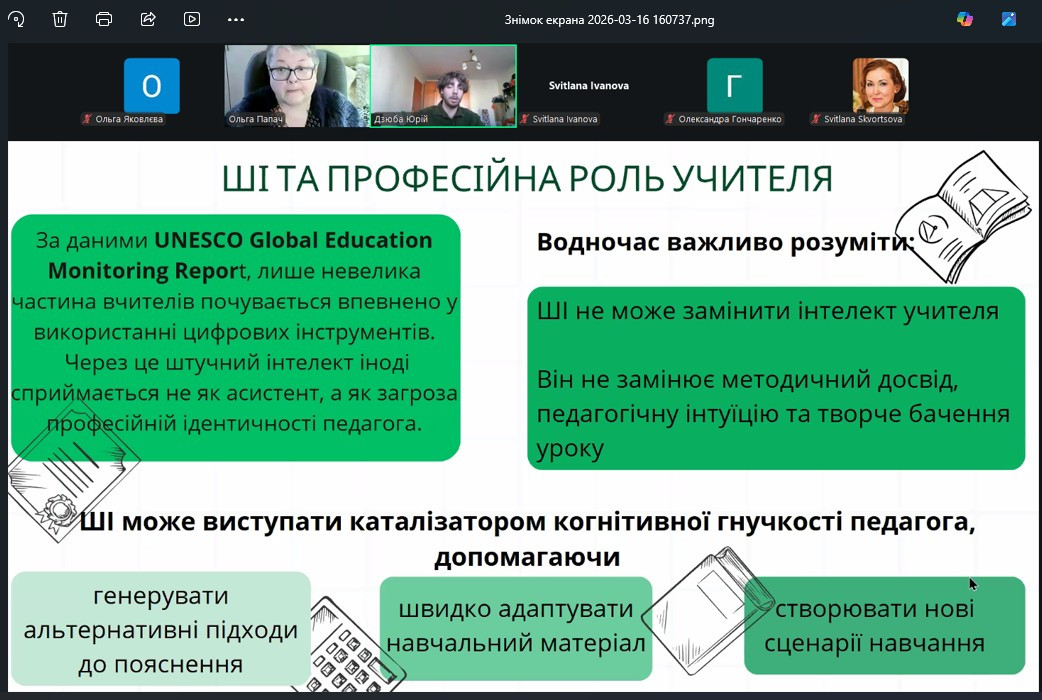1042x700 pixels.
Task: Print the image using the printer icon
Action: (104, 19)
